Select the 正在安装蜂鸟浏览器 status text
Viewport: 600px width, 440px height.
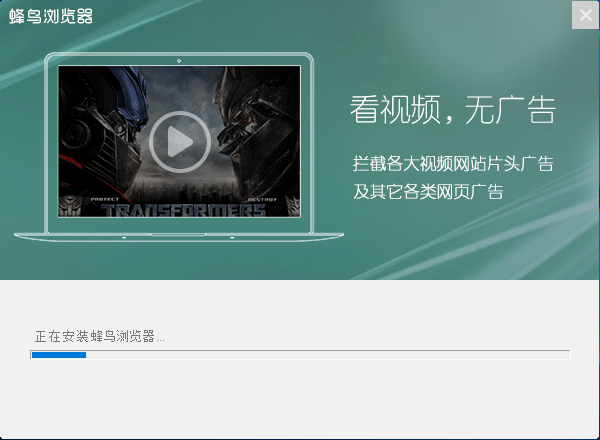pos(99,336)
